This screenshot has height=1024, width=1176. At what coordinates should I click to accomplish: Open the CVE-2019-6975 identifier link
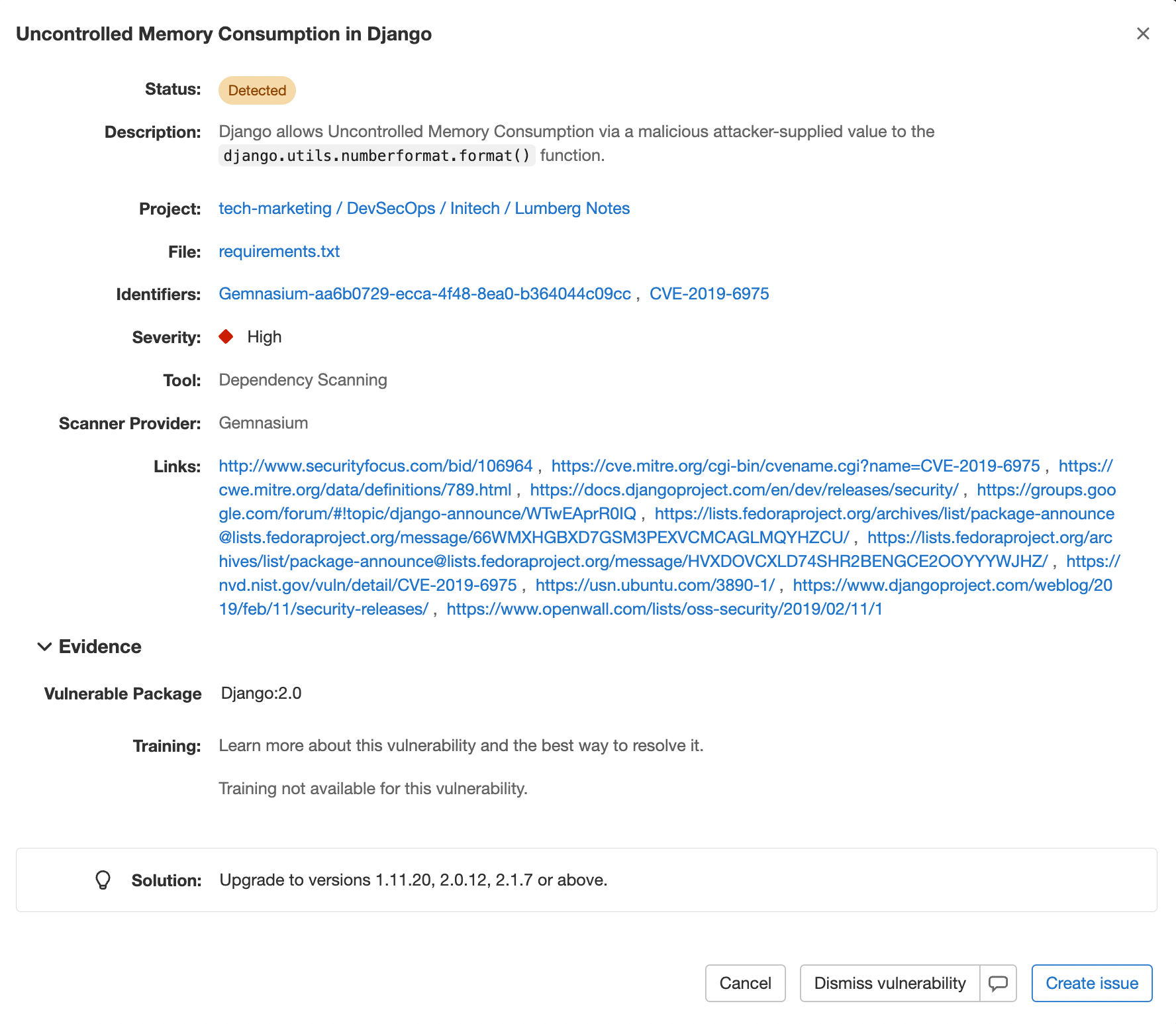point(709,294)
